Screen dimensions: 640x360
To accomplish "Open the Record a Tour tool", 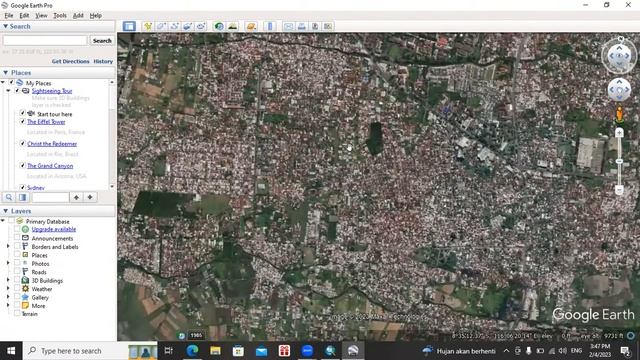I will click(200, 26).
